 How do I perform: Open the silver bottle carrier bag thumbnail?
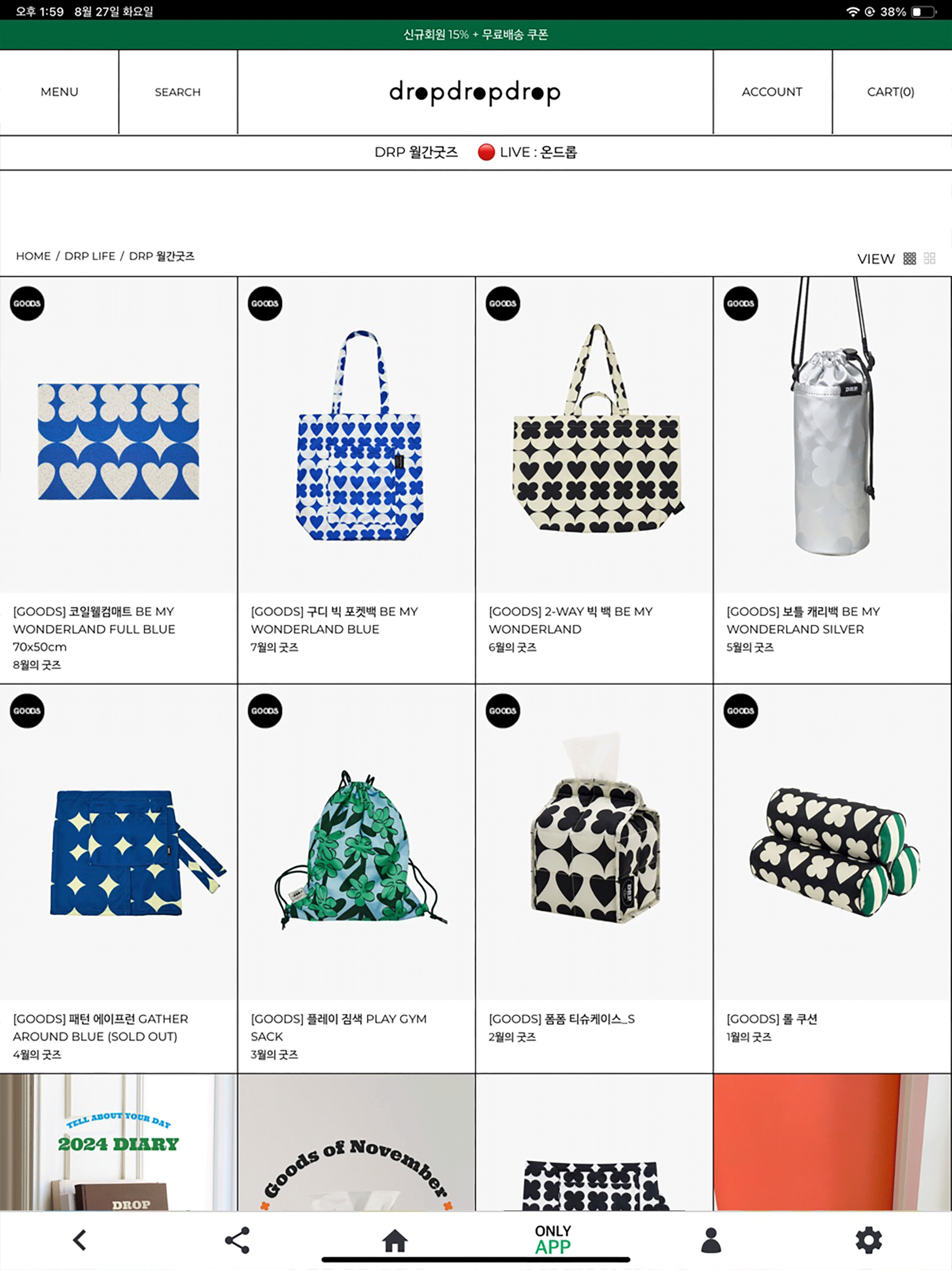(x=832, y=435)
